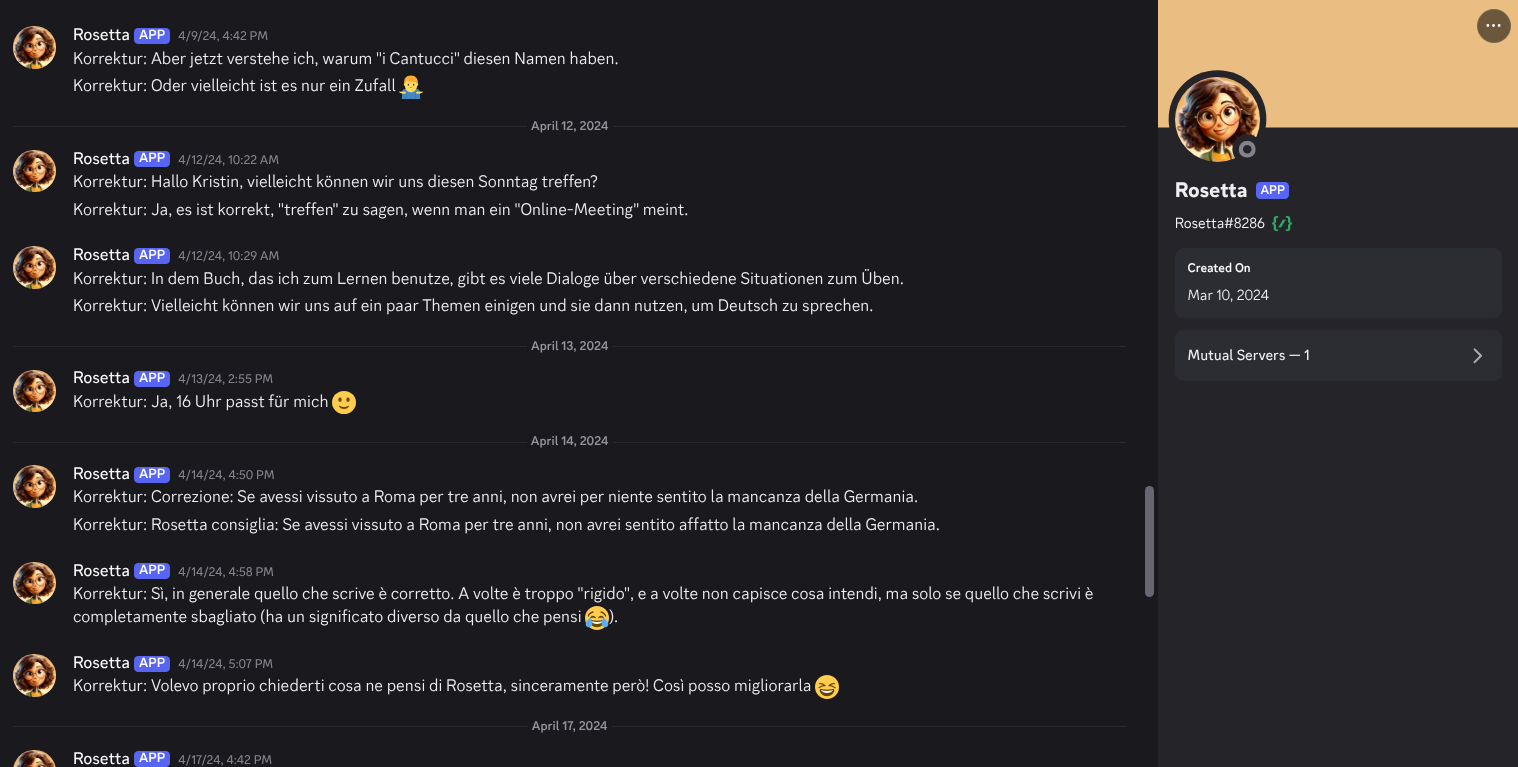Click the APP badge in the profile panel
1518x767 pixels.
(1272, 190)
